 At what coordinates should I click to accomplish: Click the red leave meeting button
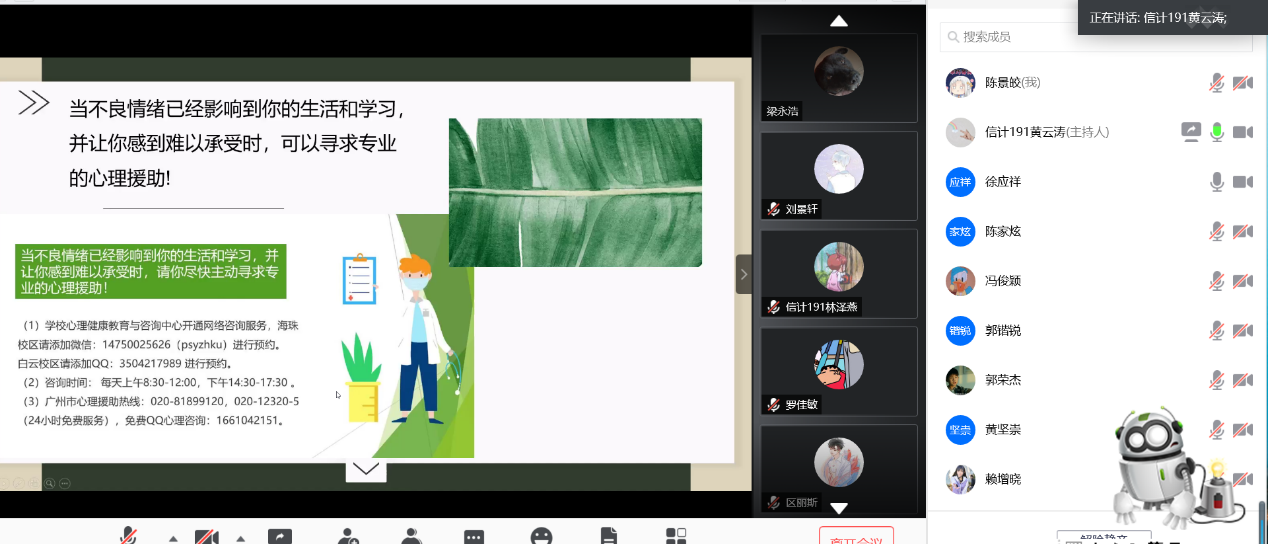click(x=855, y=537)
